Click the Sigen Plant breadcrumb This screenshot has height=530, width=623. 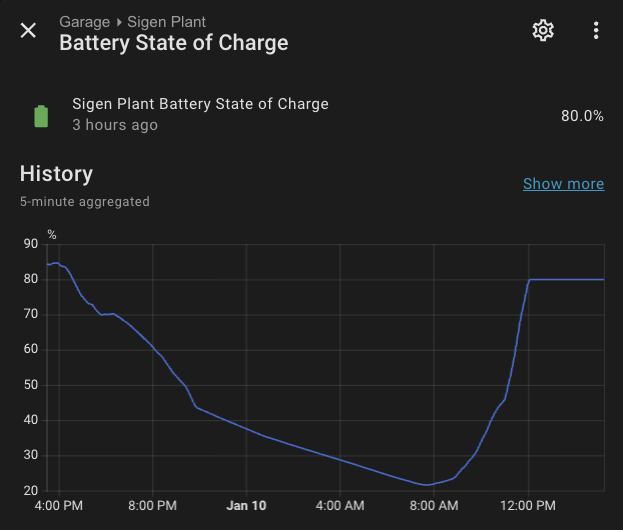click(166, 22)
